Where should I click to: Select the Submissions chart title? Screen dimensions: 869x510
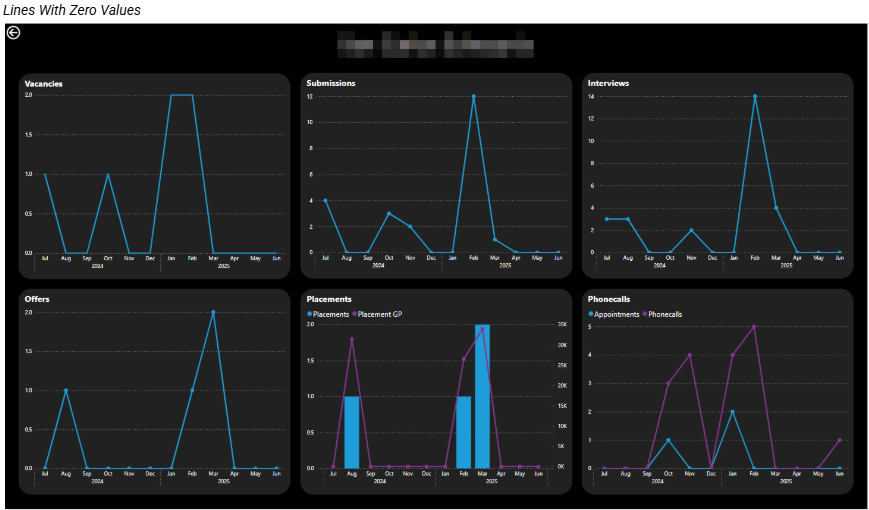[x=331, y=83]
